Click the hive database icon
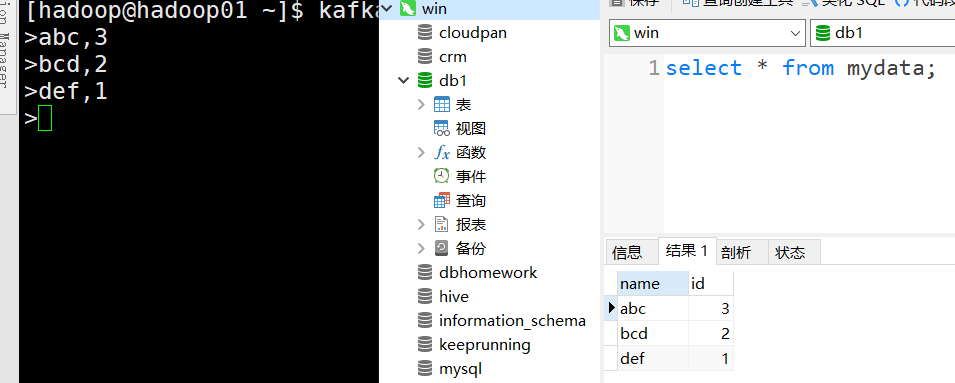 [x=425, y=297]
